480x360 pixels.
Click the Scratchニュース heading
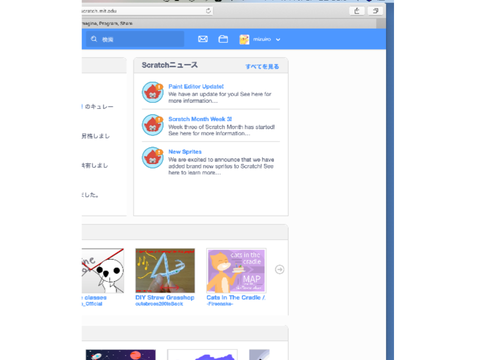170,65
